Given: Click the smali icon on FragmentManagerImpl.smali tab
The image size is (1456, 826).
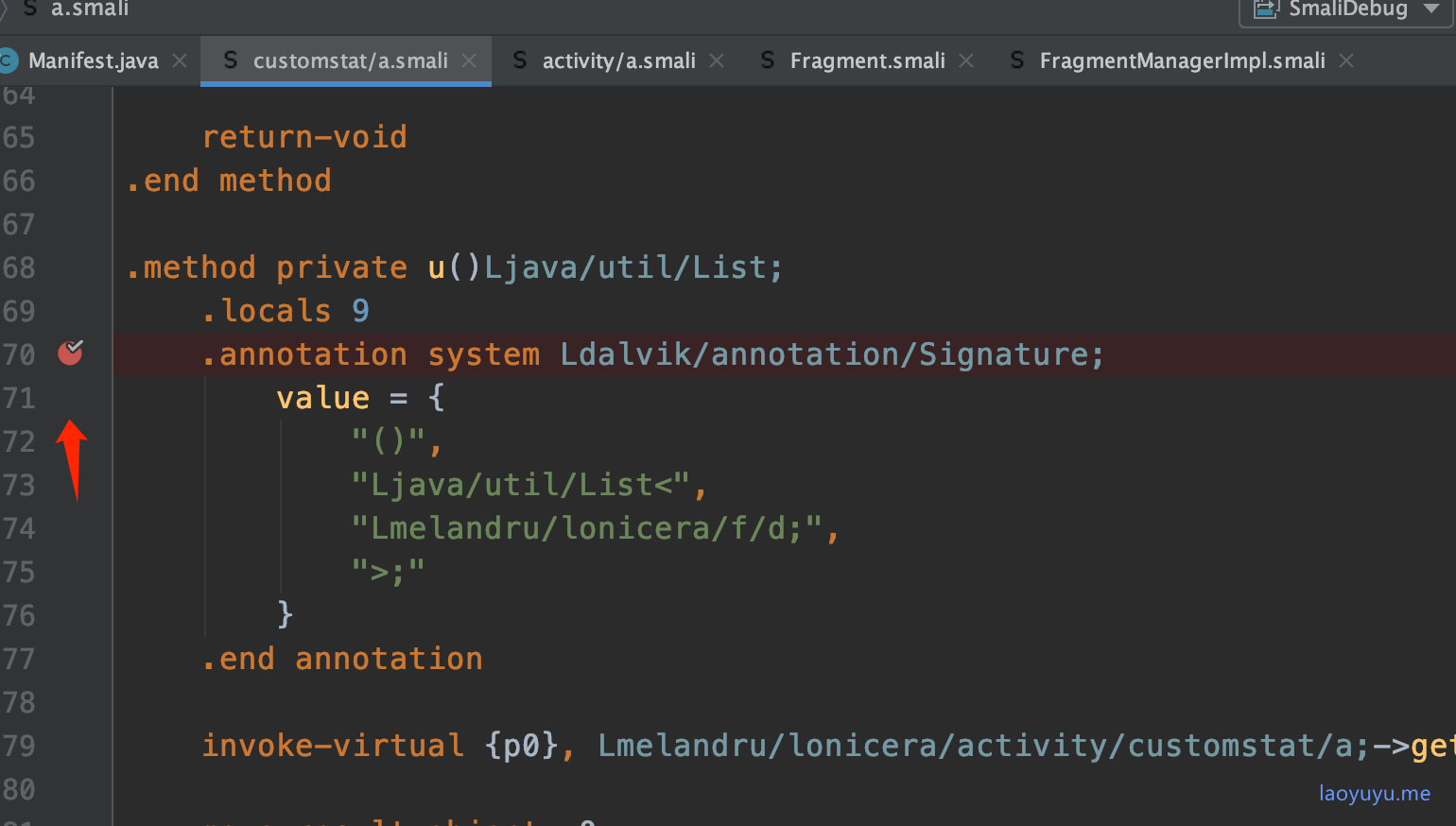Looking at the screenshot, I should (x=1016, y=60).
